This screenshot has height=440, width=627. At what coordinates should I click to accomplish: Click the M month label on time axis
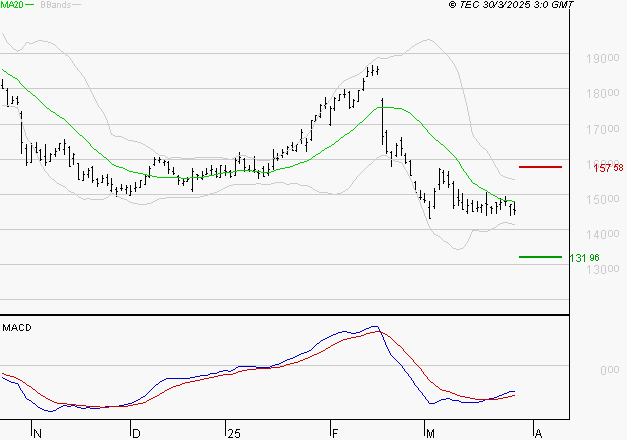430,434
